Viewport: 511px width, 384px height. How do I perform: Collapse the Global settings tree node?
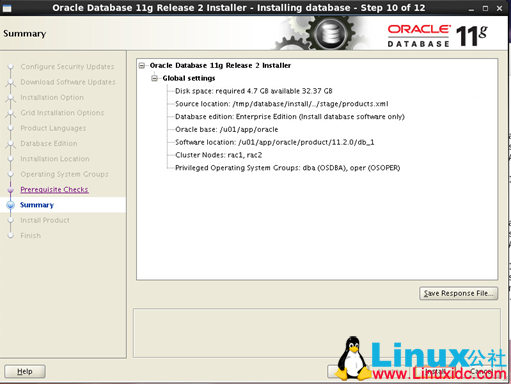coord(154,78)
